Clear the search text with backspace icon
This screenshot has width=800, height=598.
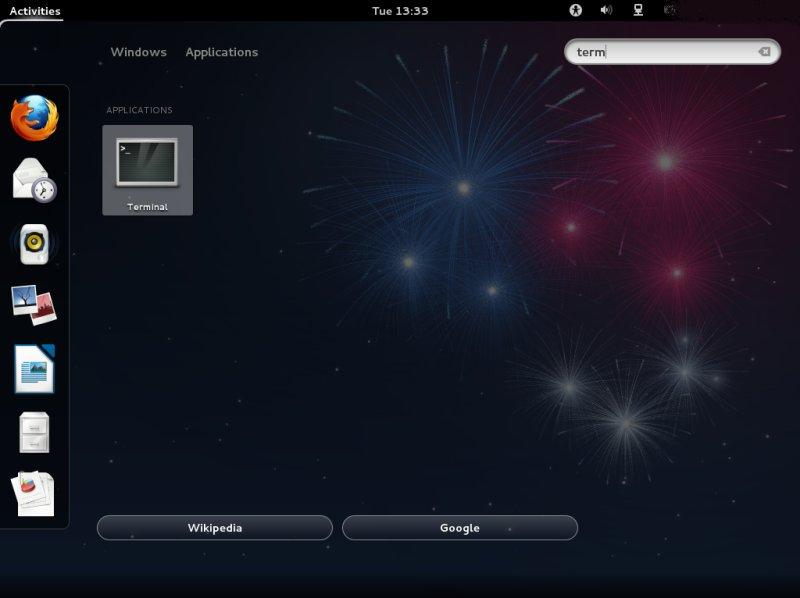[x=764, y=52]
